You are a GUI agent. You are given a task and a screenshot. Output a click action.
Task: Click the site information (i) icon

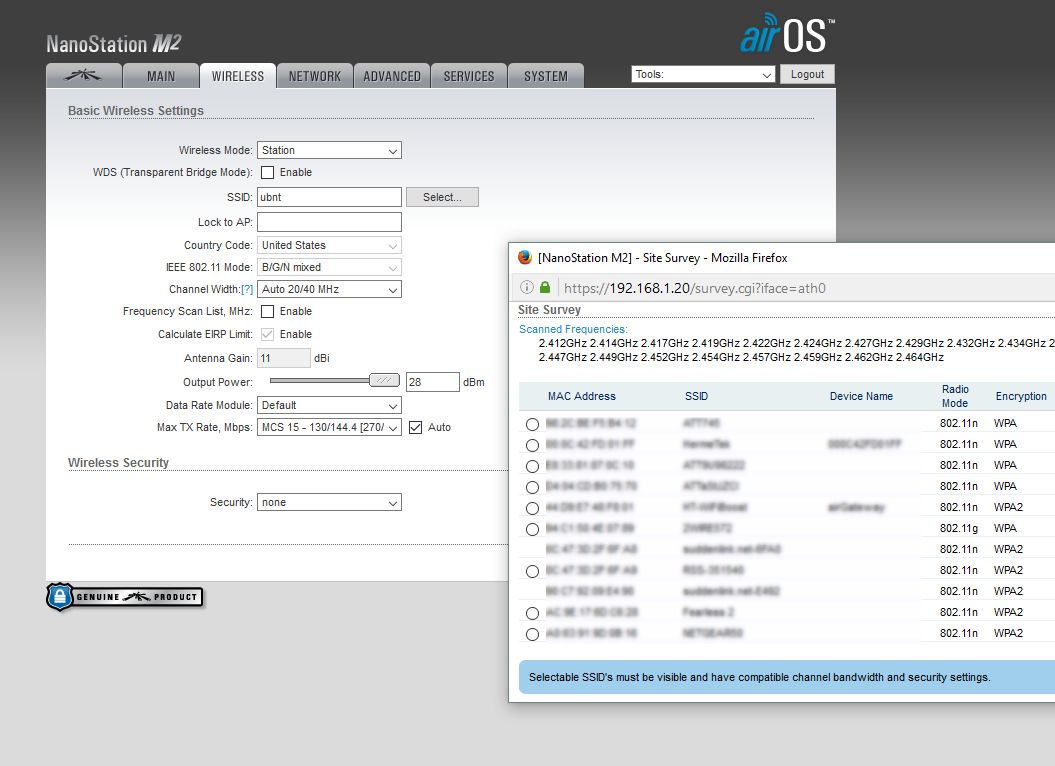tap(527, 287)
